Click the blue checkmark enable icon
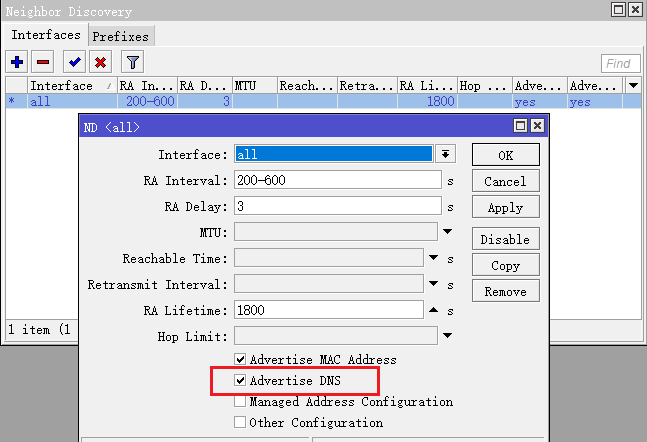Screen dimensions: 647x442 coord(75,62)
